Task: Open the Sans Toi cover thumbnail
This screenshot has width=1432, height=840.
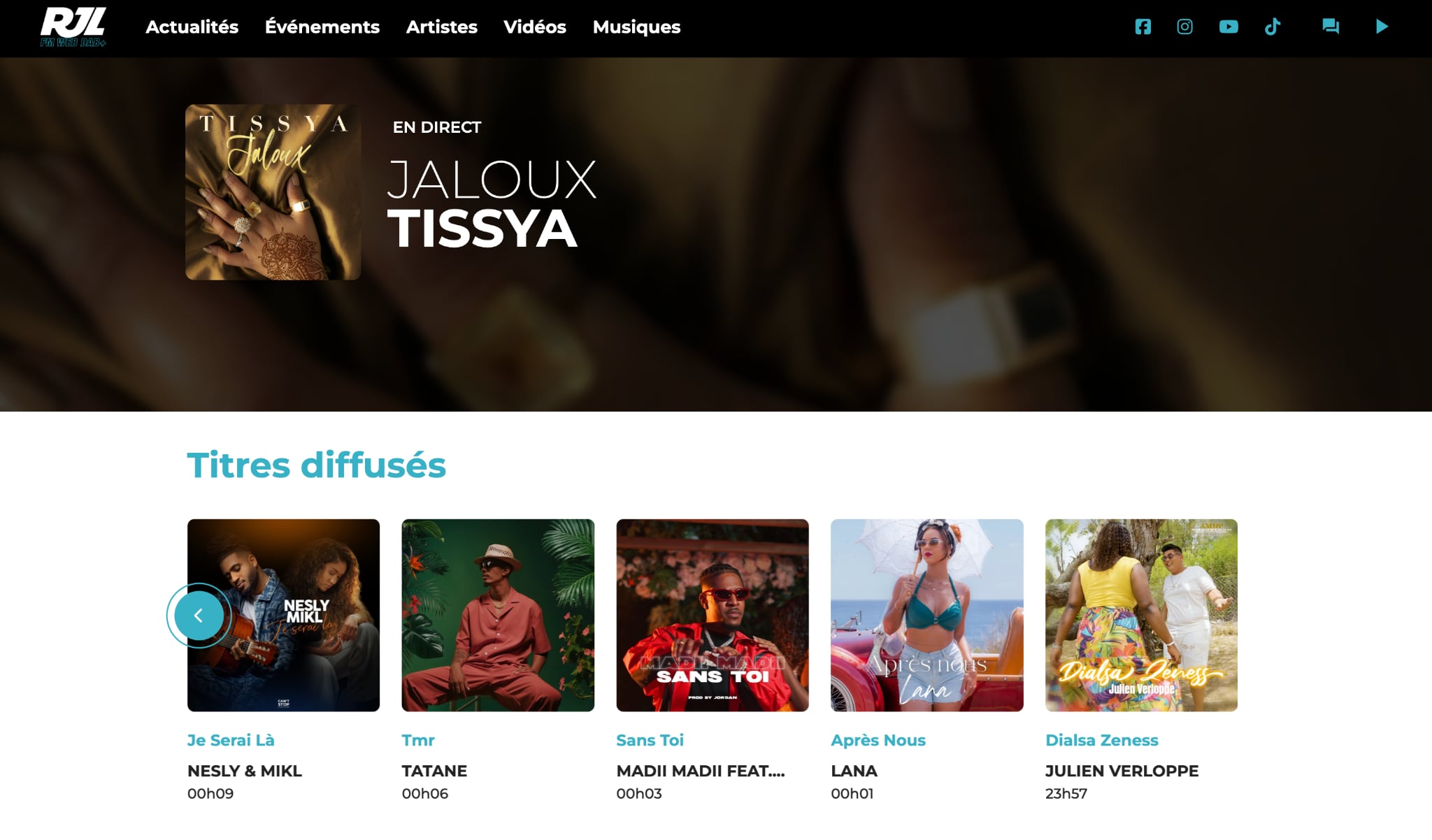Action: tap(713, 615)
